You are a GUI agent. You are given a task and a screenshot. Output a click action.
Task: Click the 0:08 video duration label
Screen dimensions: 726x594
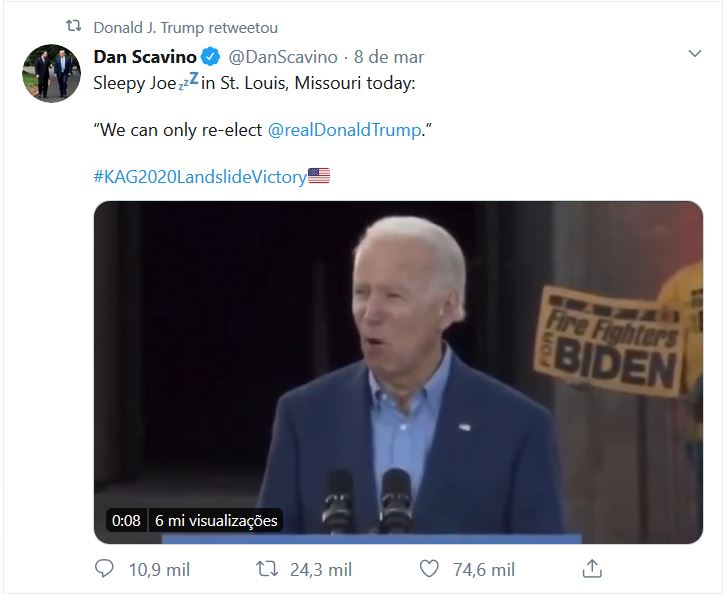[126, 520]
